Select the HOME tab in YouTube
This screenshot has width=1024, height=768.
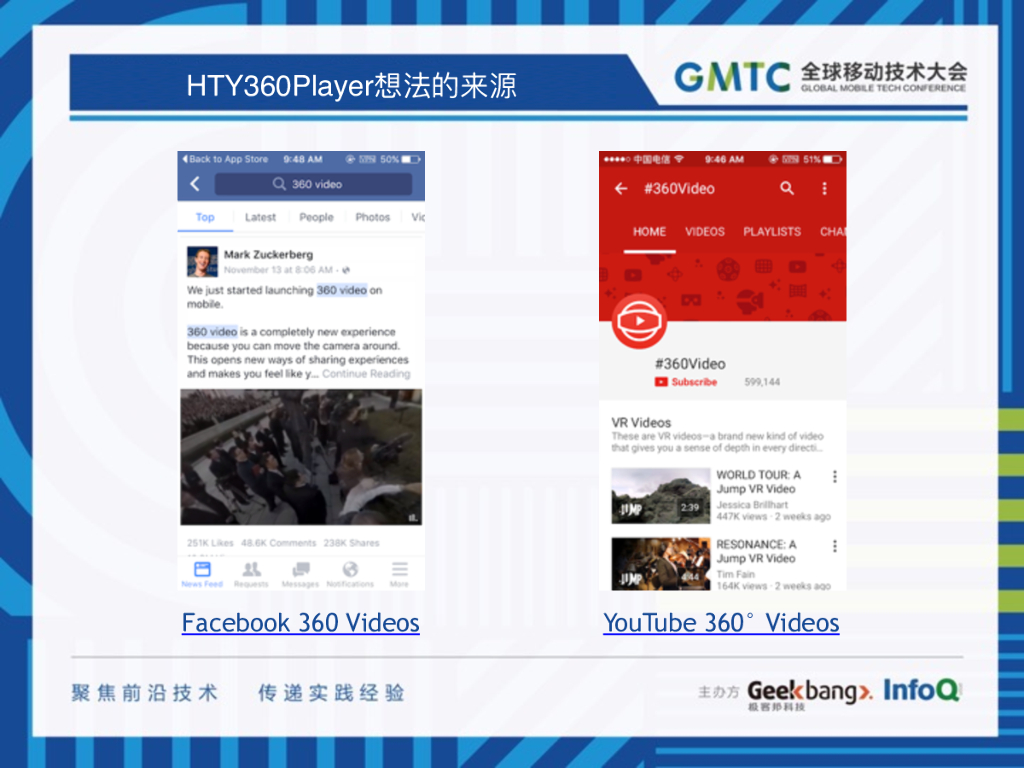649,232
